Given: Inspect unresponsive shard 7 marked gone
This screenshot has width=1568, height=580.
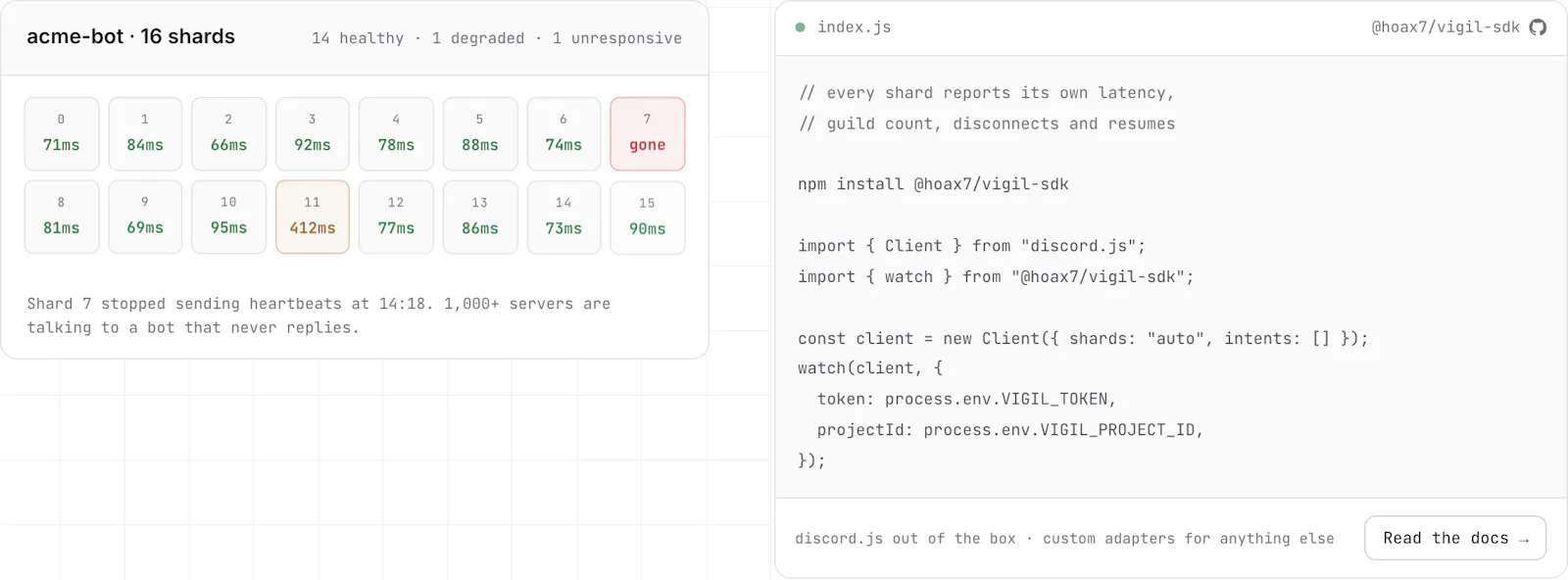Looking at the screenshot, I should click(648, 134).
